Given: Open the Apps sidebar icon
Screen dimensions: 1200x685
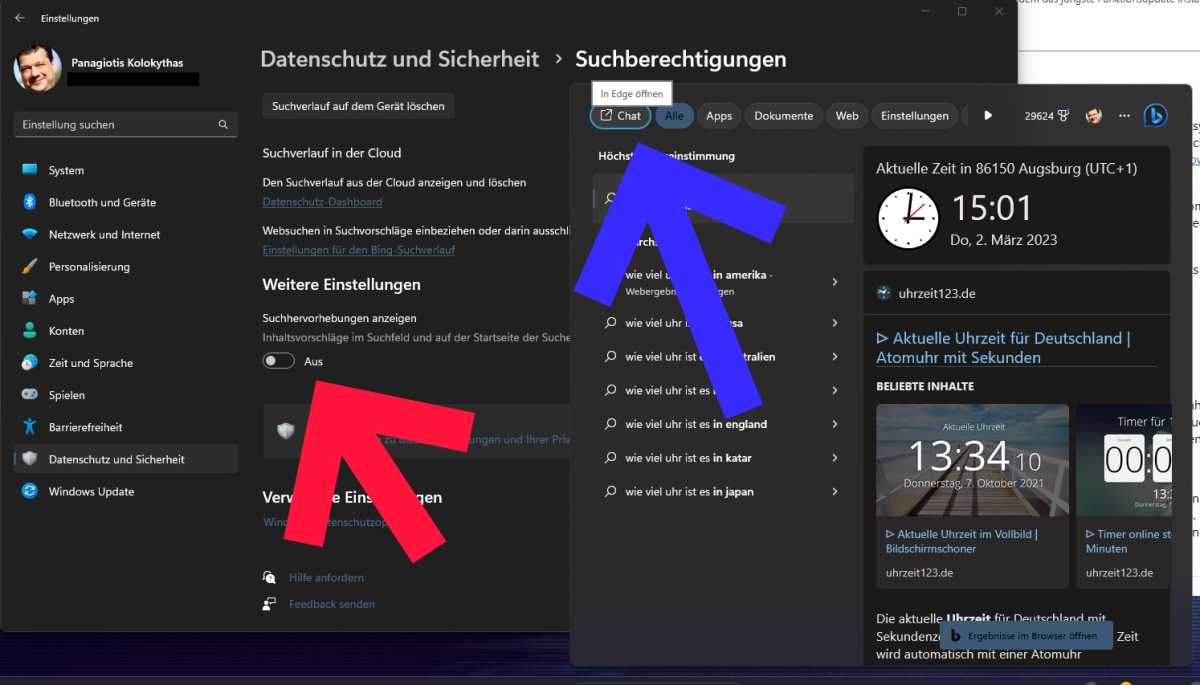Looking at the screenshot, I should point(30,298).
